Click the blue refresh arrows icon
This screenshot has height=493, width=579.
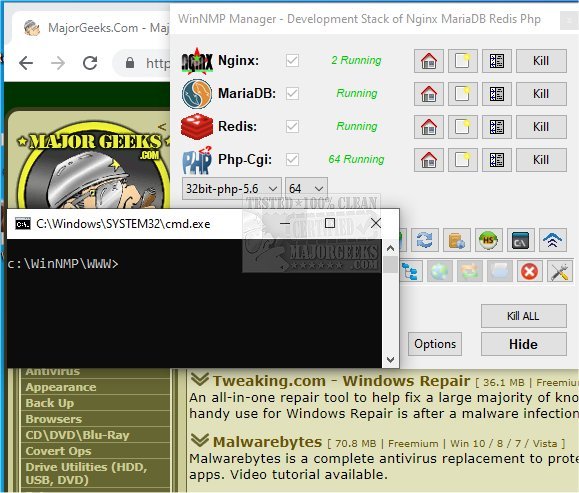coord(424,240)
